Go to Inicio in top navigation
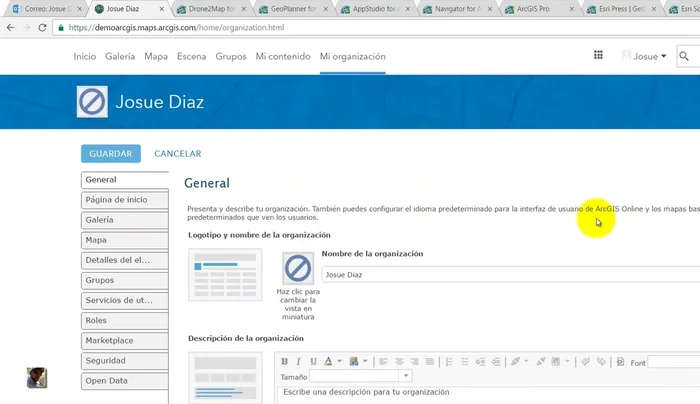Image resolution: width=700 pixels, height=404 pixels. tap(85, 56)
